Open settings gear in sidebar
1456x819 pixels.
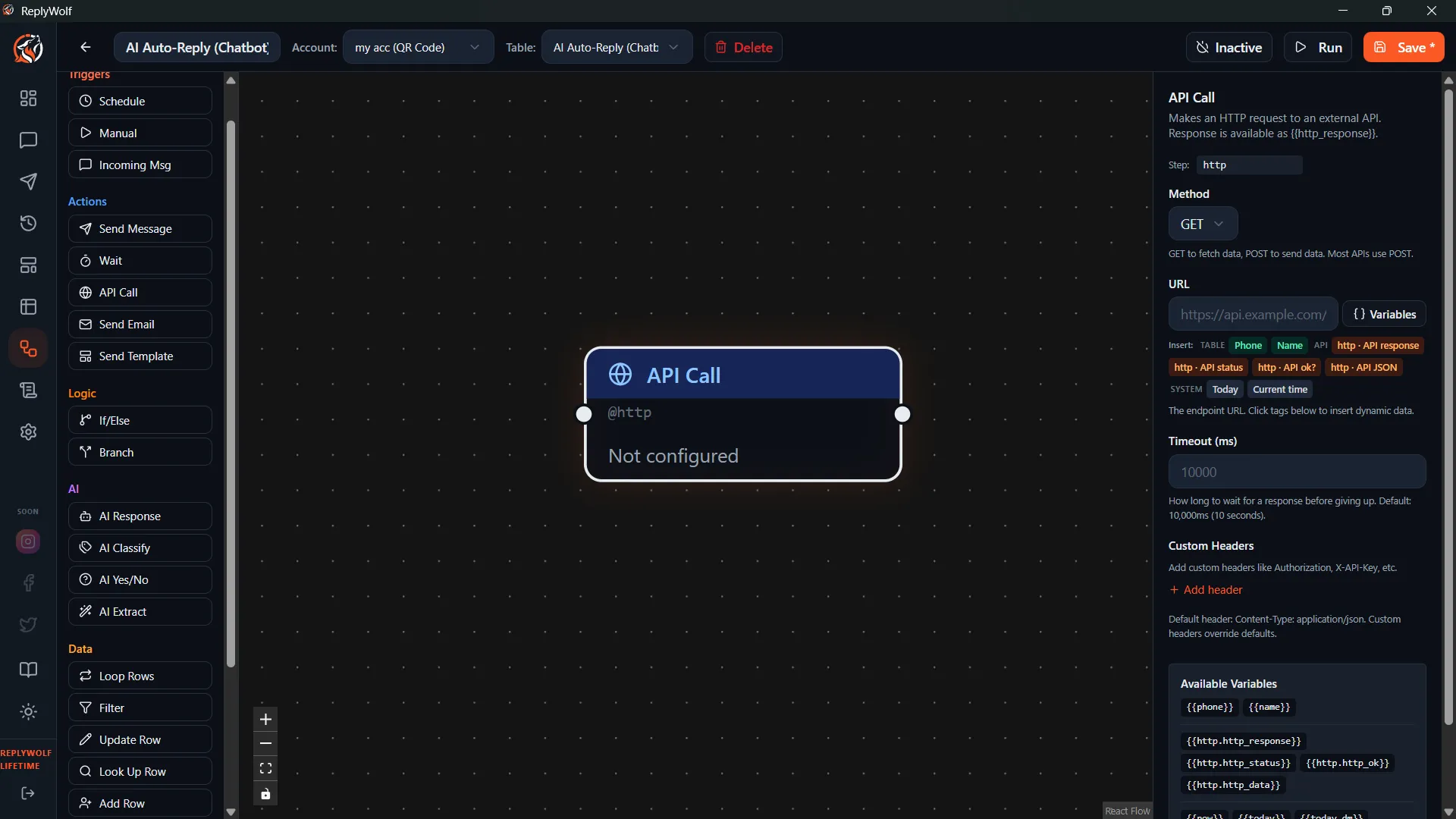(28, 432)
